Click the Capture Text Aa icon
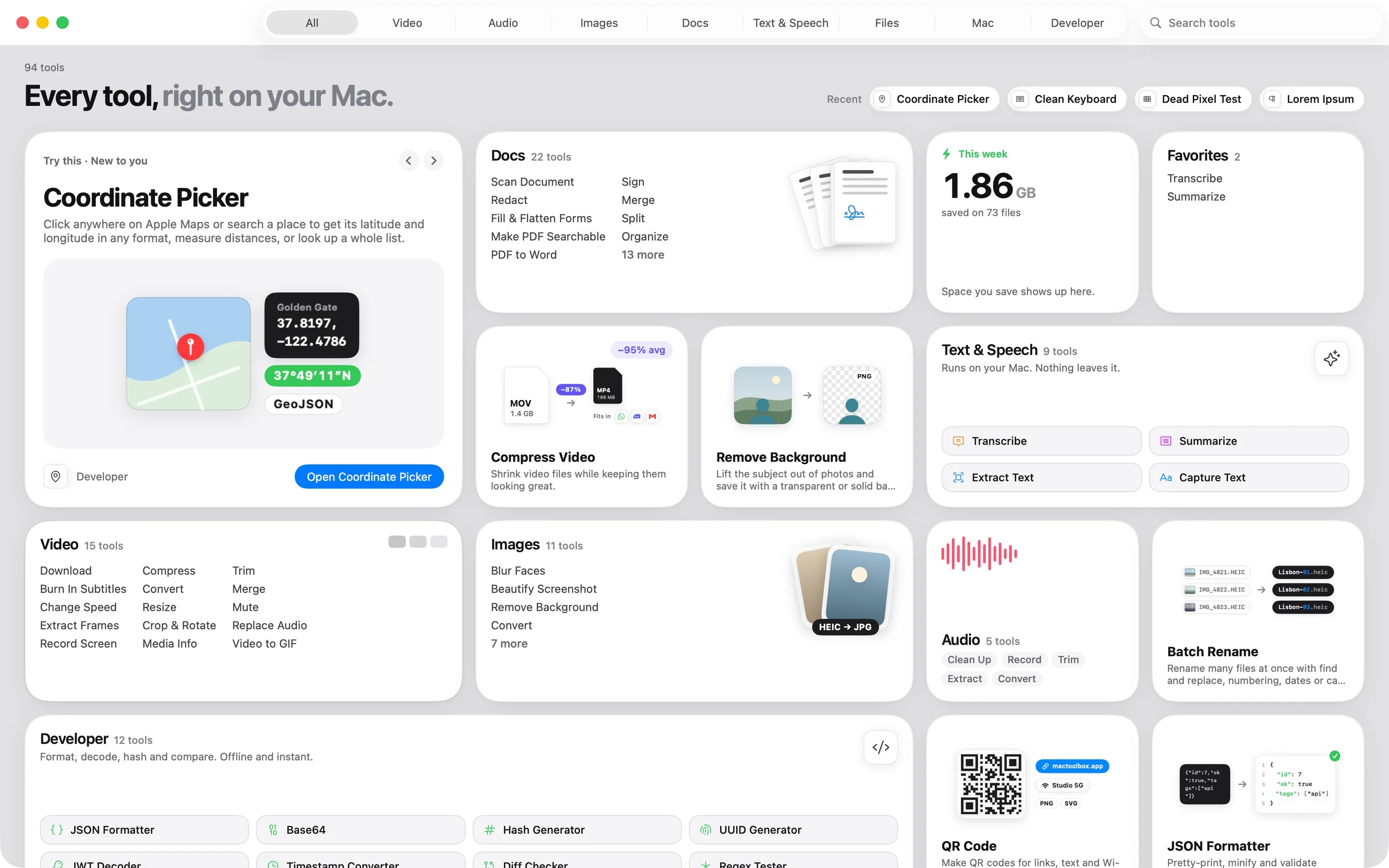The width and height of the screenshot is (1389, 868). (x=1166, y=477)
